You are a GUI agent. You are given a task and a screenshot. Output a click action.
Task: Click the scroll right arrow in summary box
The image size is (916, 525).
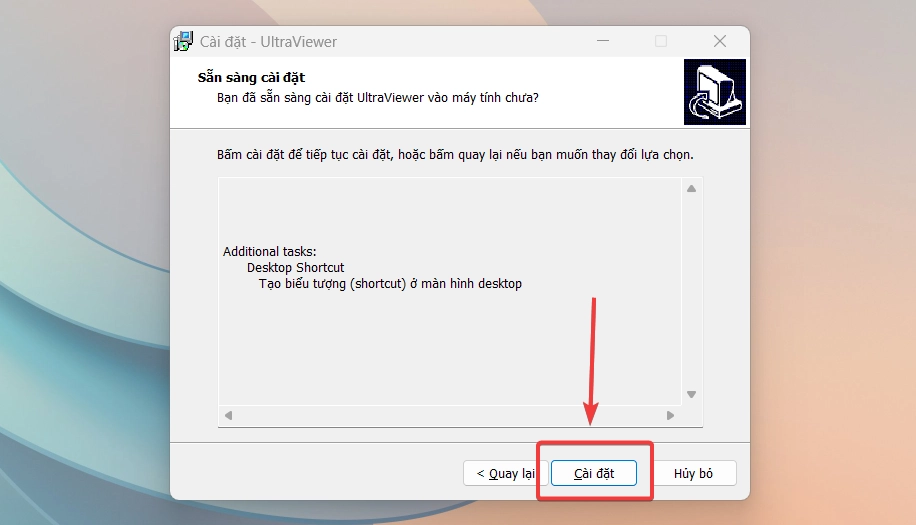pos(671,415)
